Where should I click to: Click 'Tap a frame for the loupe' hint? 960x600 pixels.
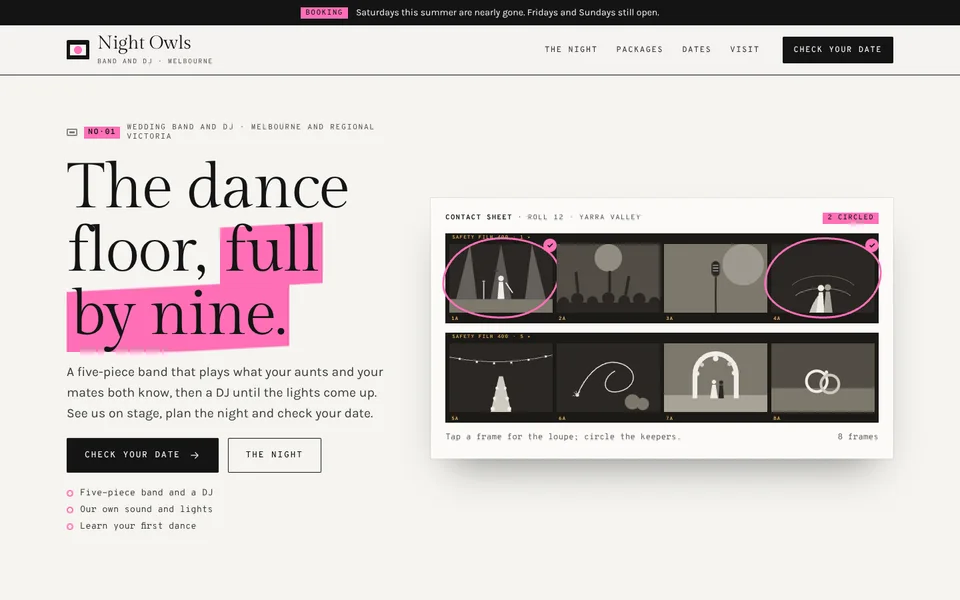pyautogui.click(x=563, y=437)
